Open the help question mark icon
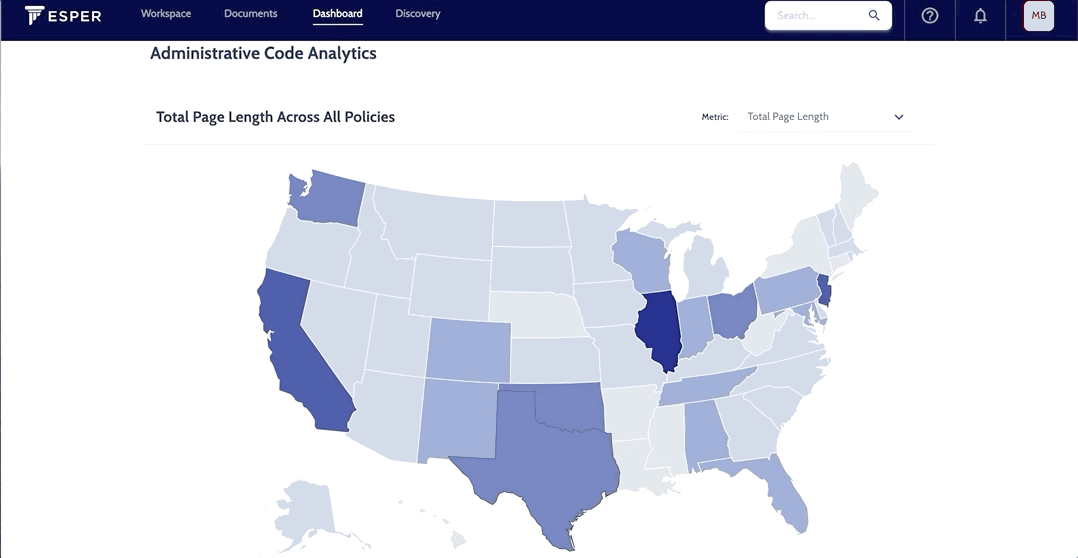Image resolution: width=1078 pixels, height=558 pixels. 930,15
